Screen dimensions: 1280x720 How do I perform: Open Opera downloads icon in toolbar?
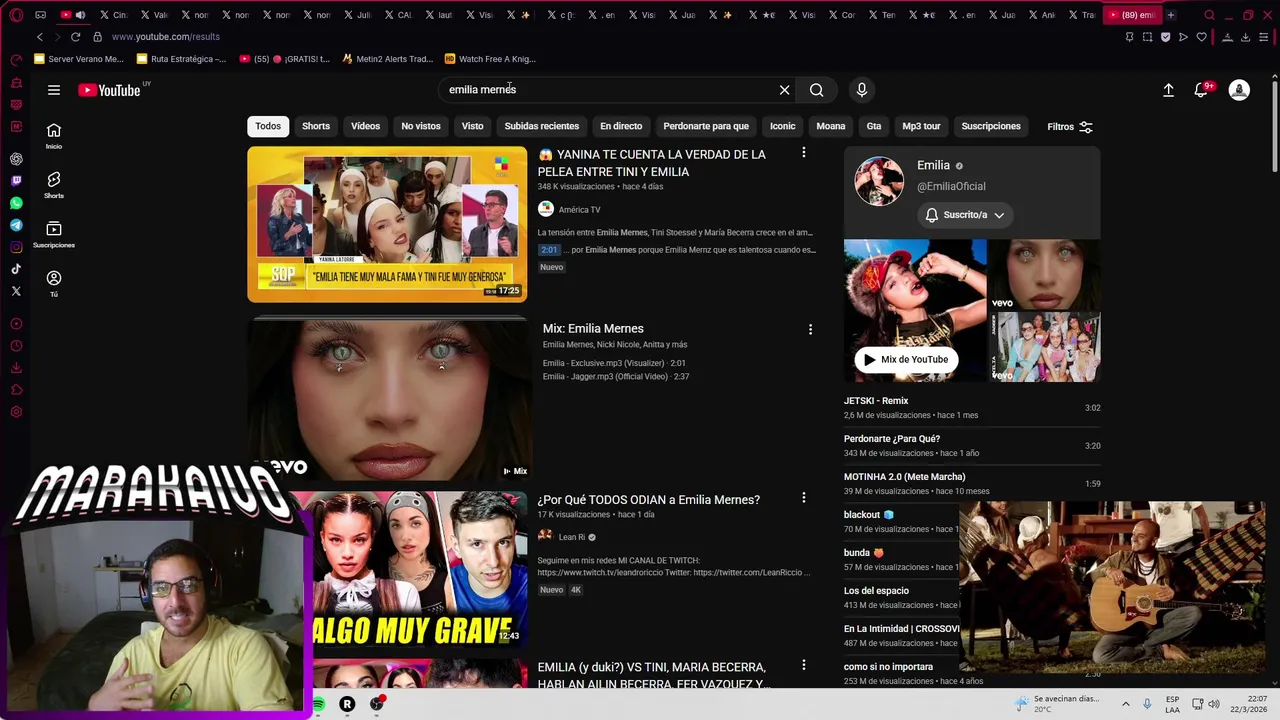tap(1245, 37)
